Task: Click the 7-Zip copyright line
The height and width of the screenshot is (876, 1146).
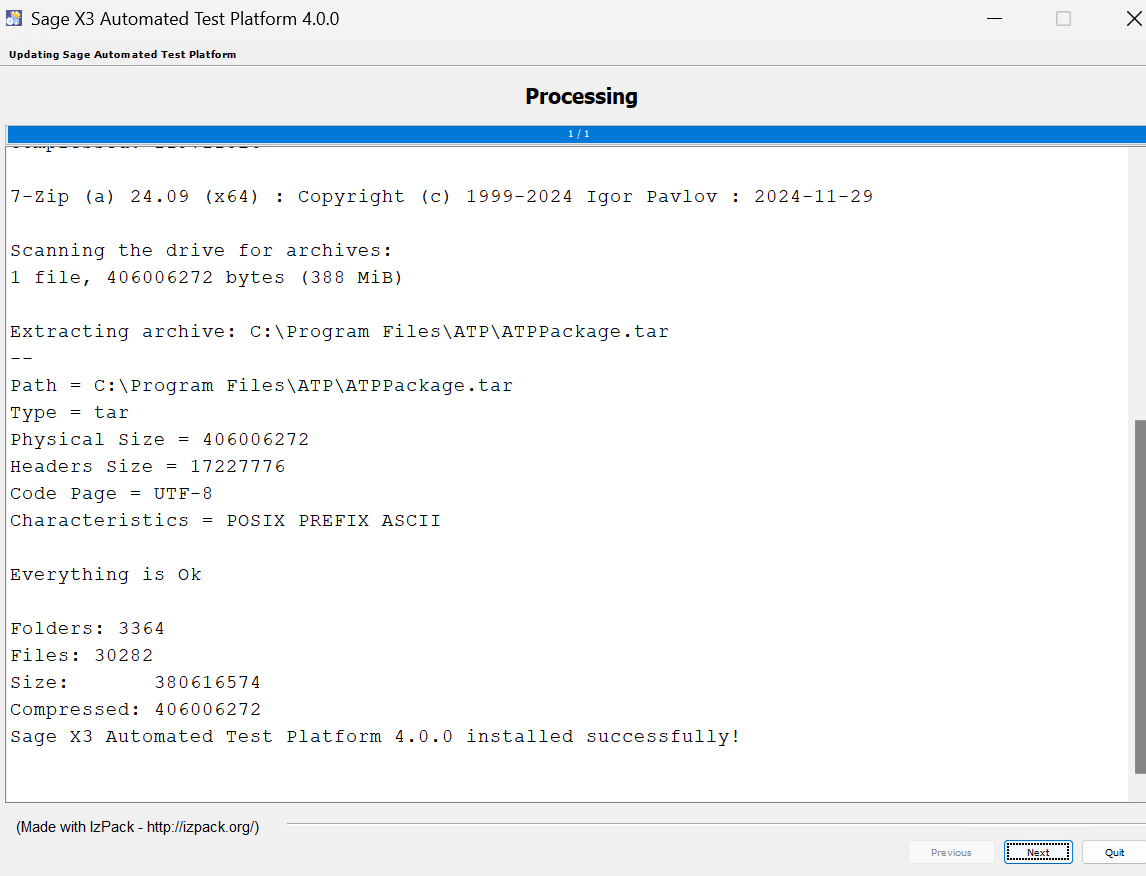Action: click(442, 197)
